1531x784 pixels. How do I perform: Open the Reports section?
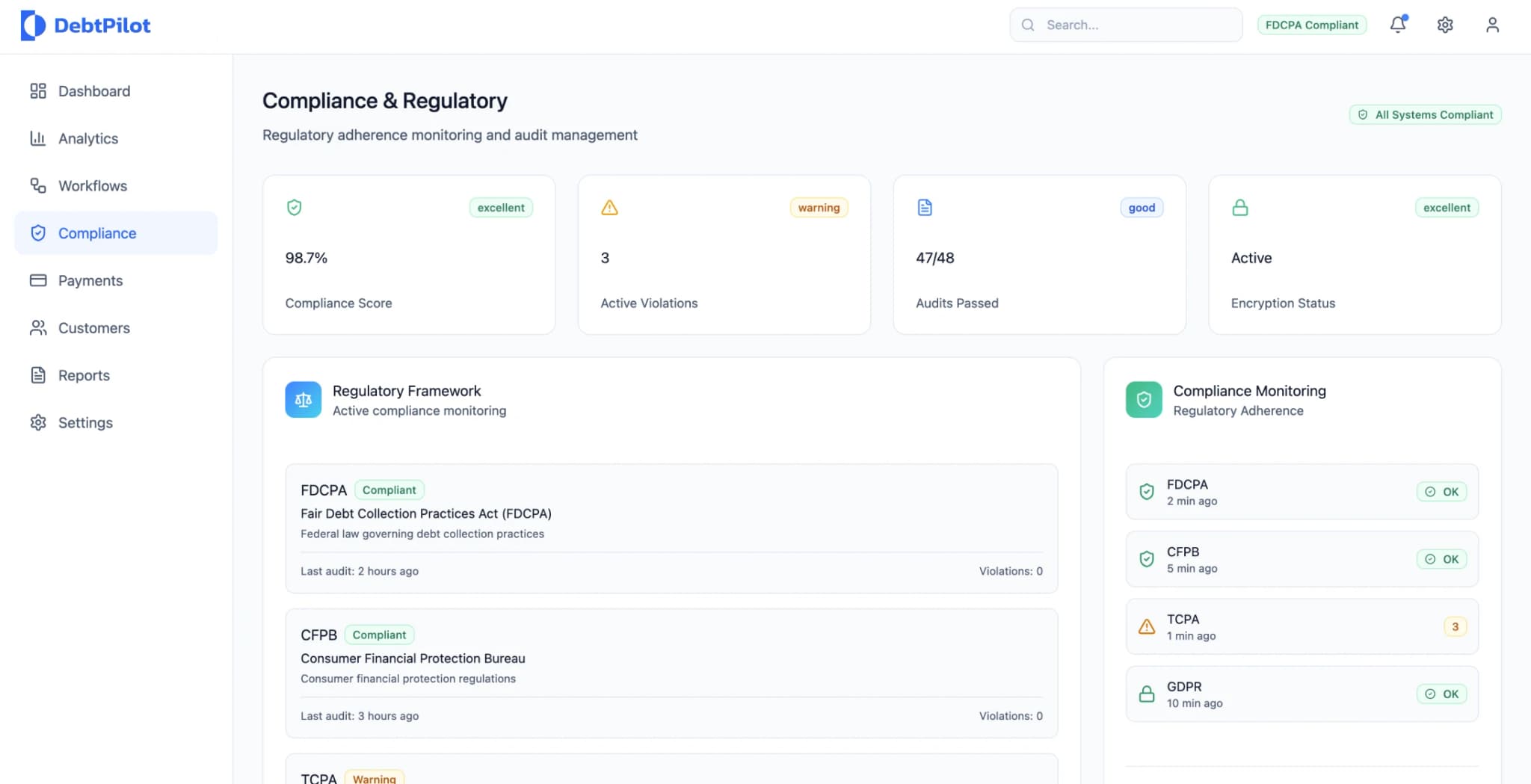(x=84, y=375)
